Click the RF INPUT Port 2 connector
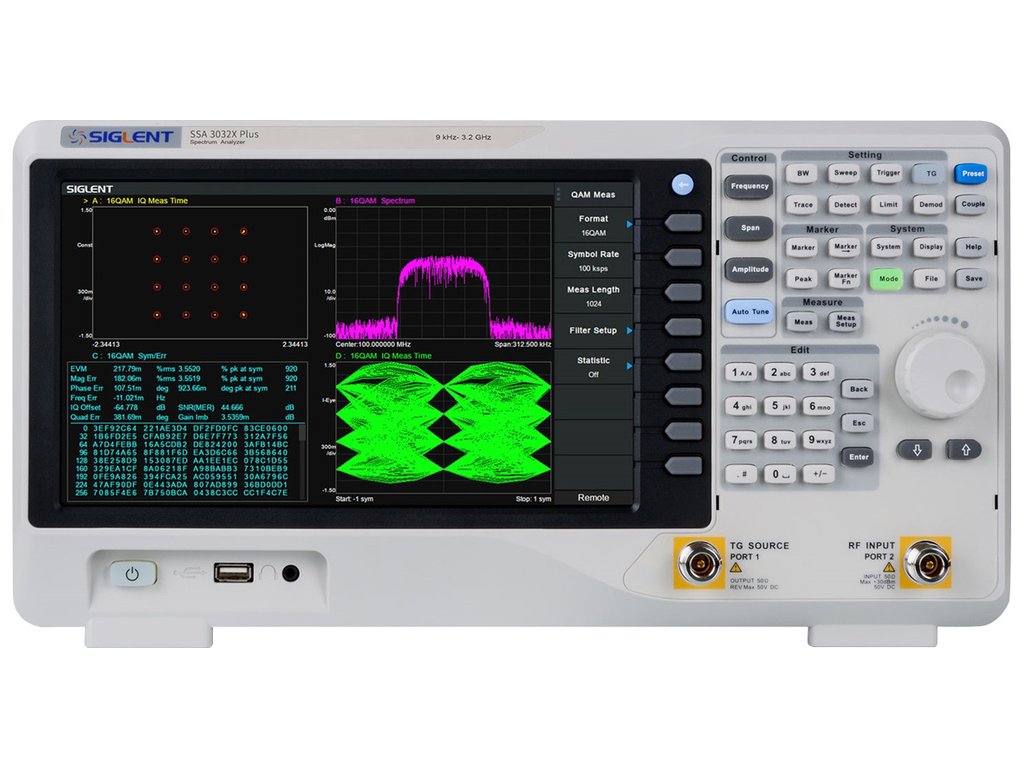 tap(926, 562)
